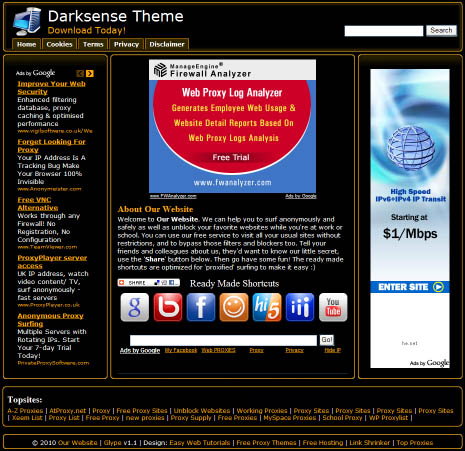
Task: Click the blue iii shortcut icon
Action: (300, 307)
